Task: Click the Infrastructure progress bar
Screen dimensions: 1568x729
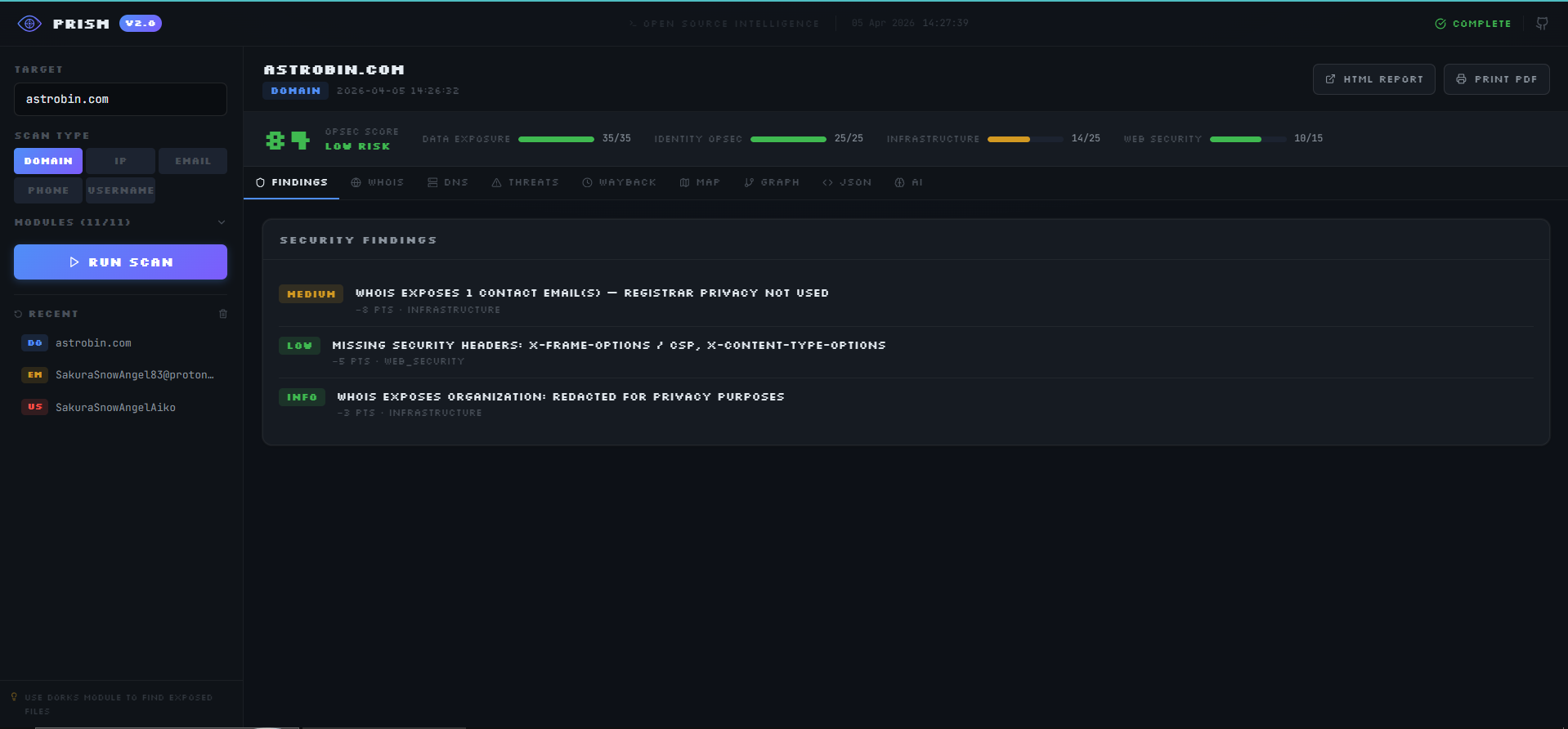Action: pyautogui.click(x=1025, y=139)
